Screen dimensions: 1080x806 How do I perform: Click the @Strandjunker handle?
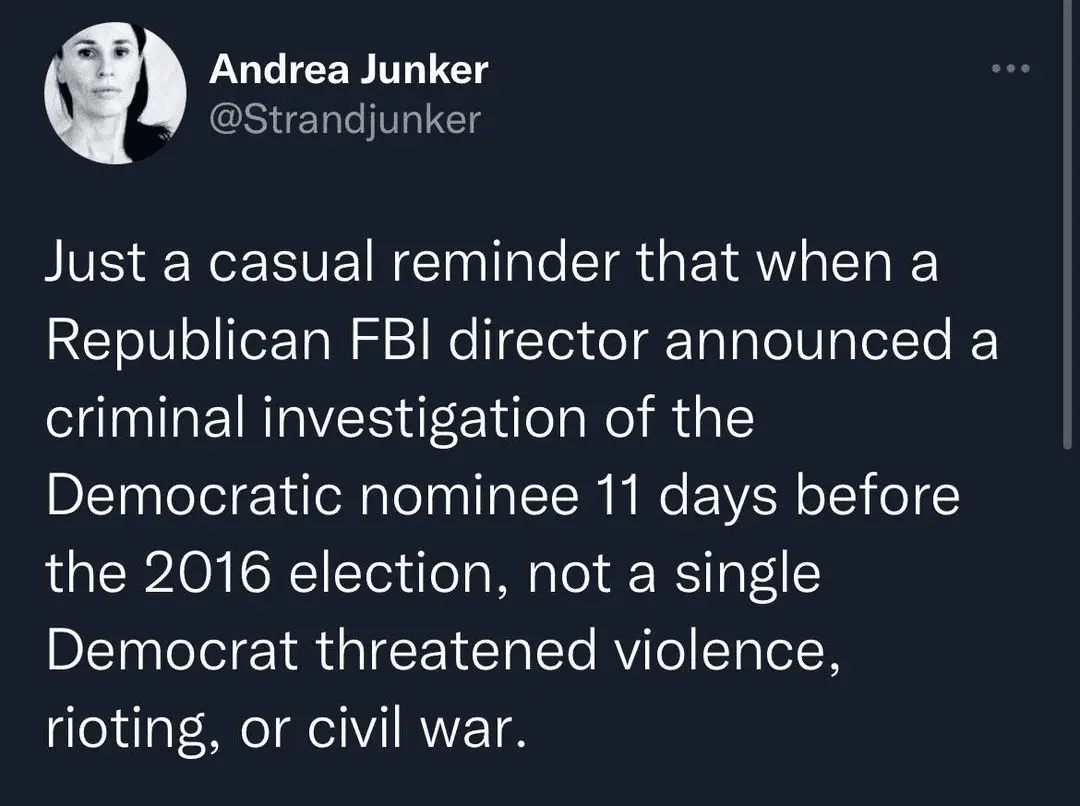pos(345,121)
